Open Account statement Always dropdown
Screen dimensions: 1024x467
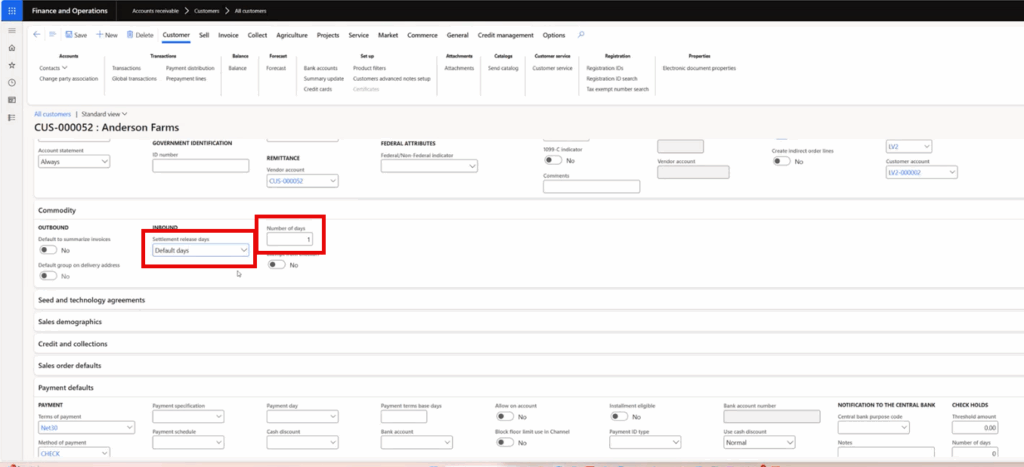click(x=74, y=161)
